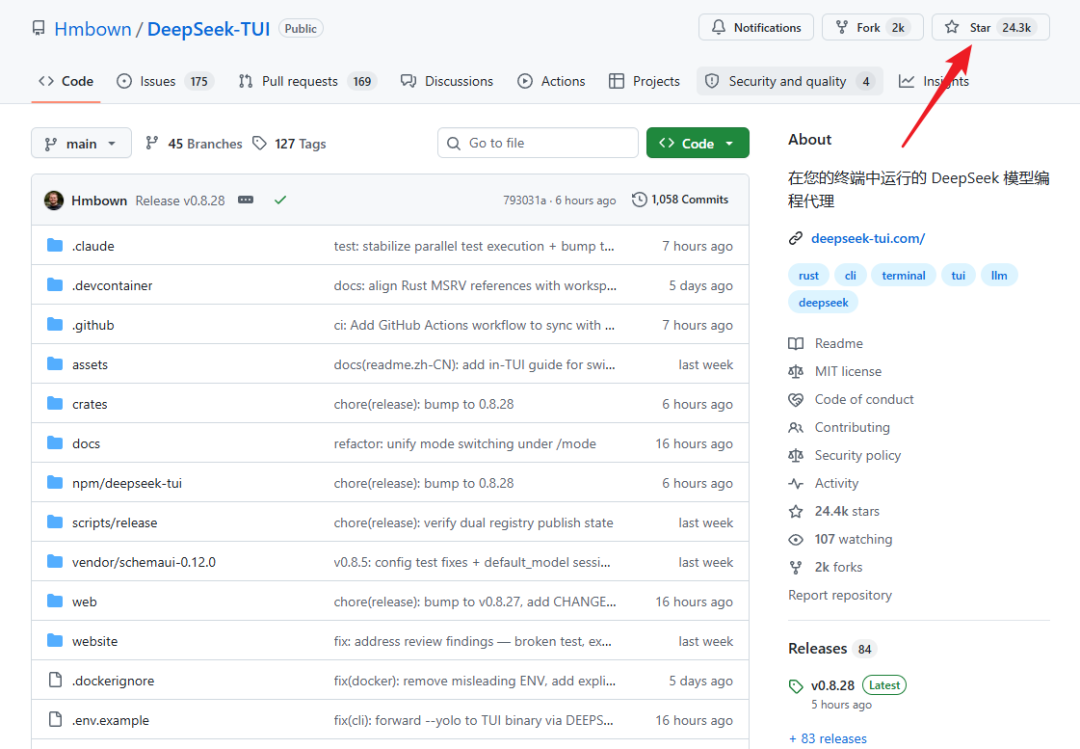This screenshot has width=1080, height=749.
Task: Open the Pull requests tab
Action: pyautogui.click(x=307, y=81)
